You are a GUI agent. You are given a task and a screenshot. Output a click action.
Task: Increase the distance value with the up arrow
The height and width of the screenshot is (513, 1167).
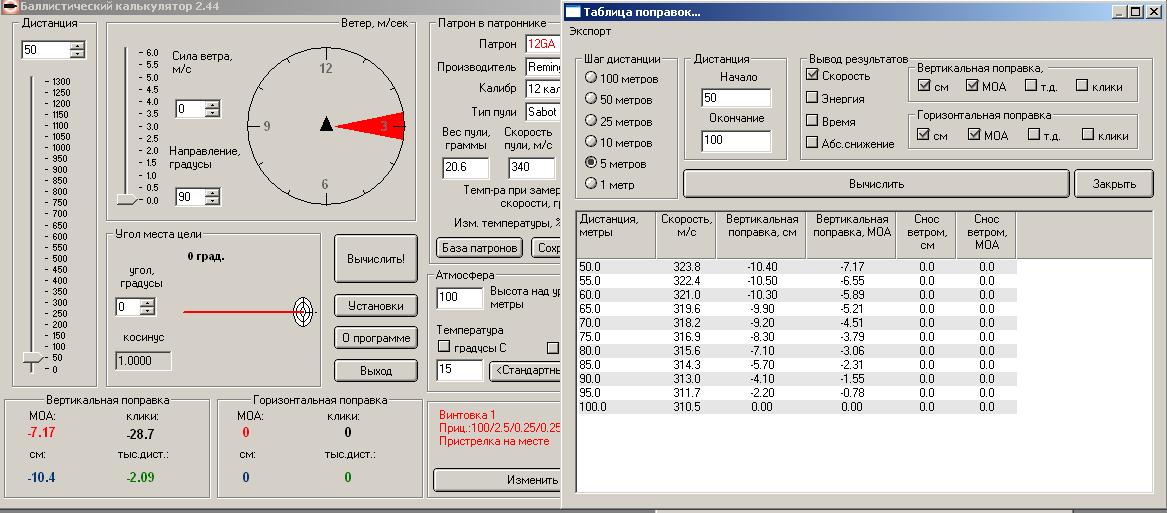pos(77,46)
